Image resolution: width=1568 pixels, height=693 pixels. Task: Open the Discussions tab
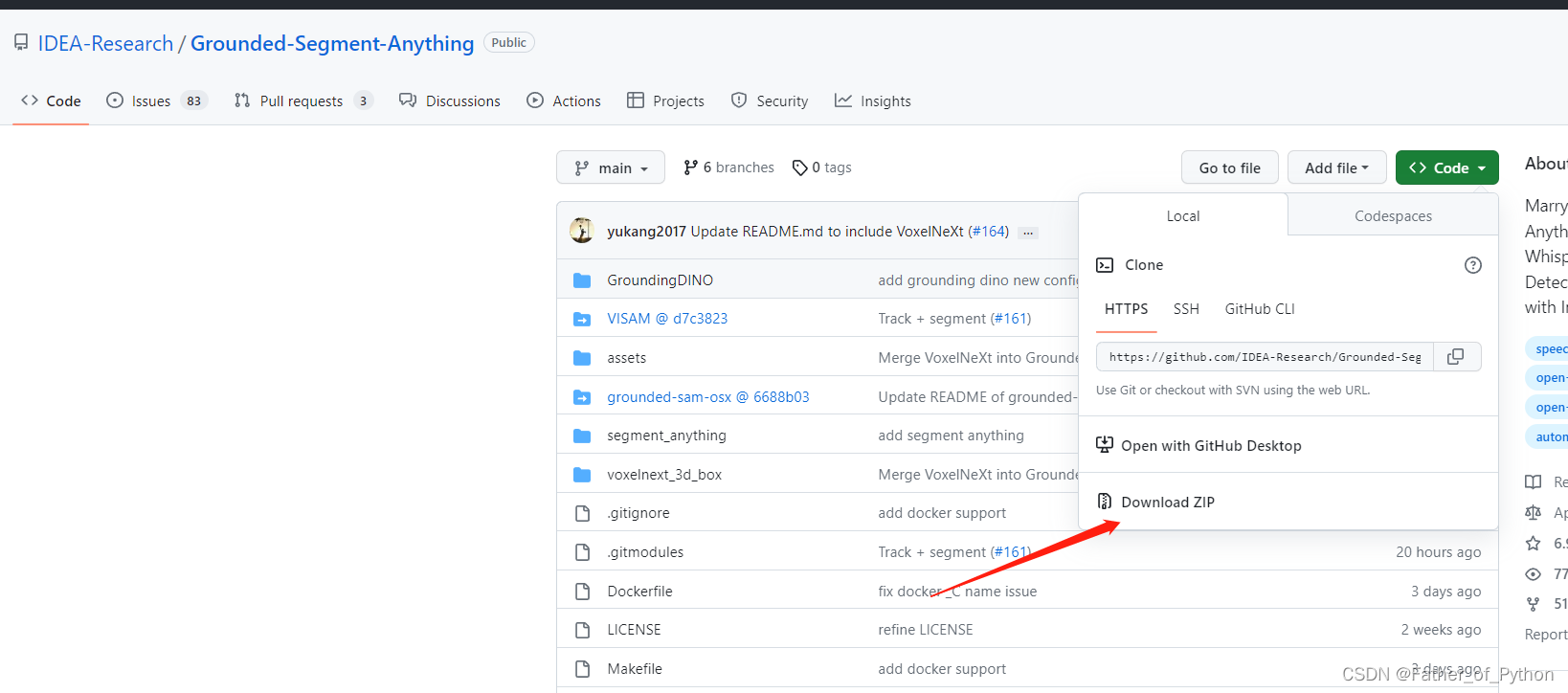point(450,101)
